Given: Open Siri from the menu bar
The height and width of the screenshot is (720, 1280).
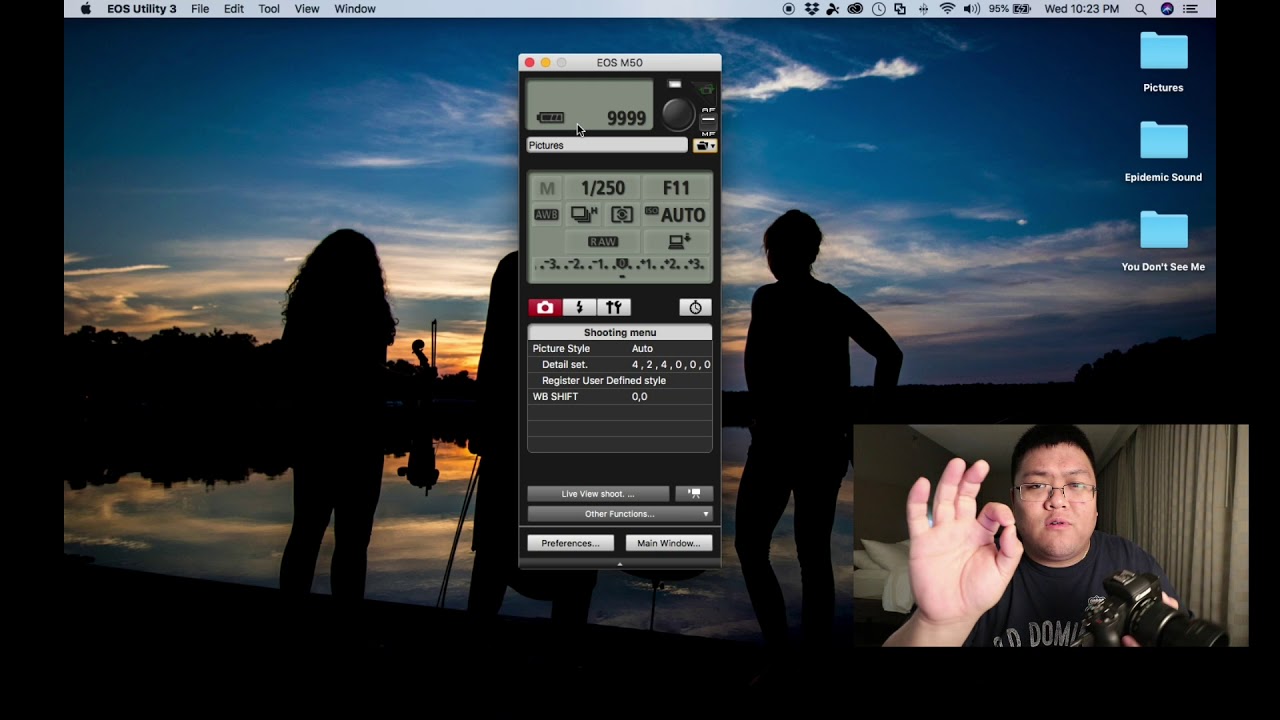Looking at the screenshot, I should click(1167, 9).
